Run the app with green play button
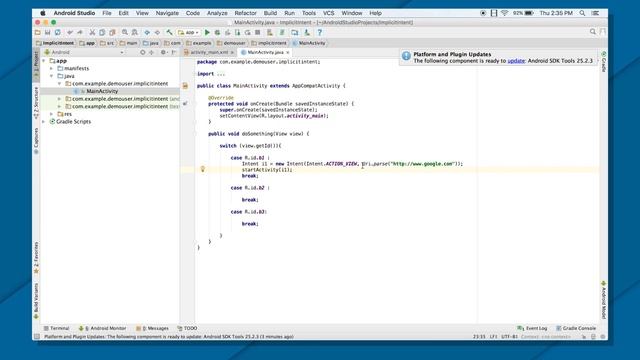 pos(207,32)
